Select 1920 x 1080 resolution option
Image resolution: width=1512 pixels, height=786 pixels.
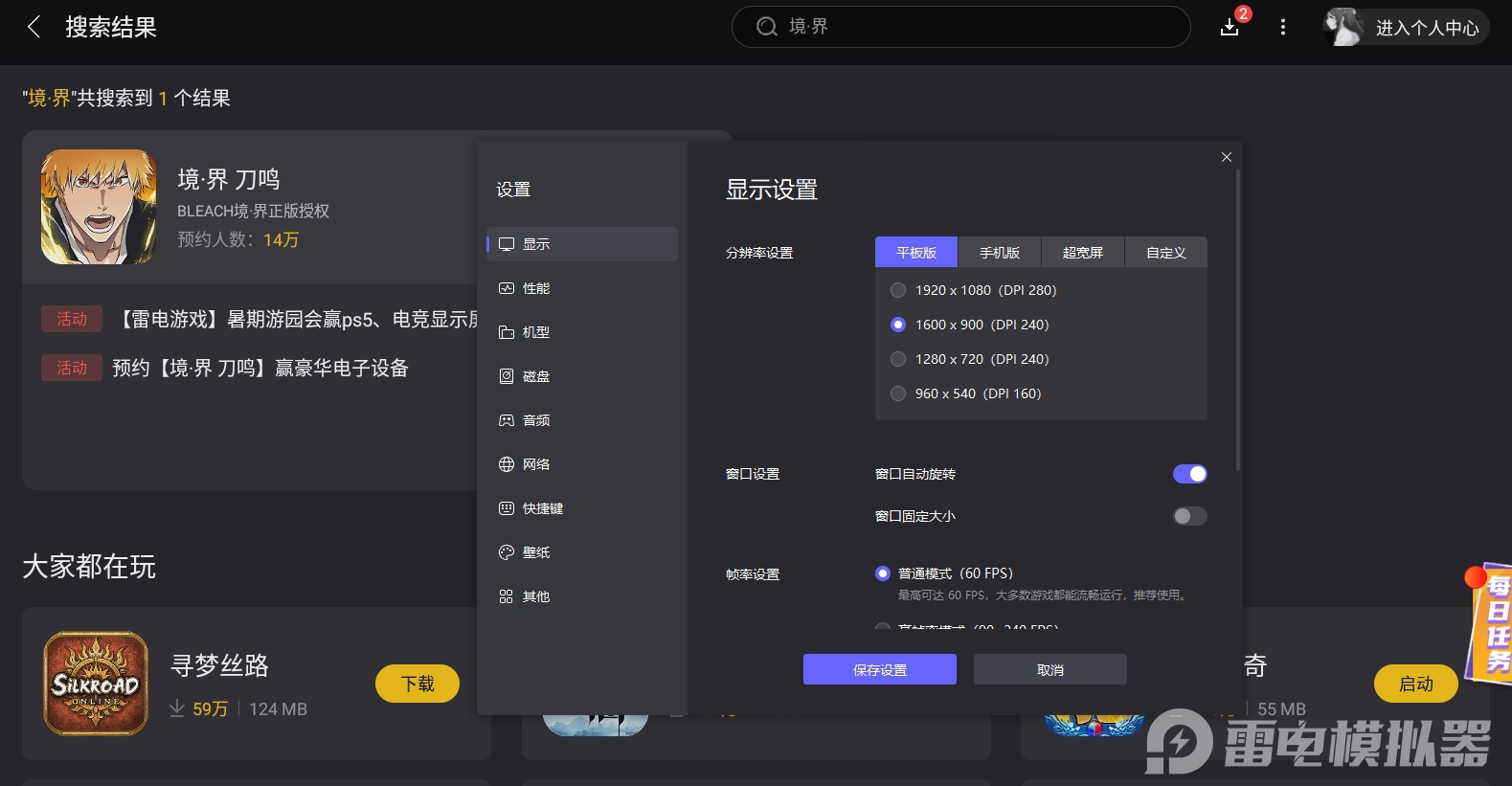(x=898, y=290)
